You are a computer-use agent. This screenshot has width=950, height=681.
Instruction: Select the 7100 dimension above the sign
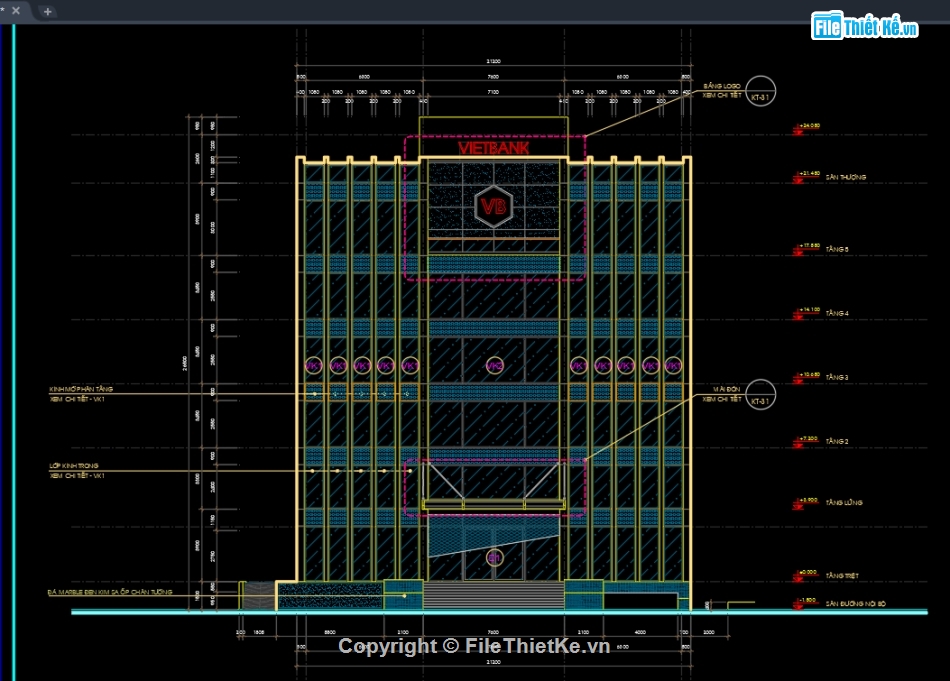coord(493,92)
